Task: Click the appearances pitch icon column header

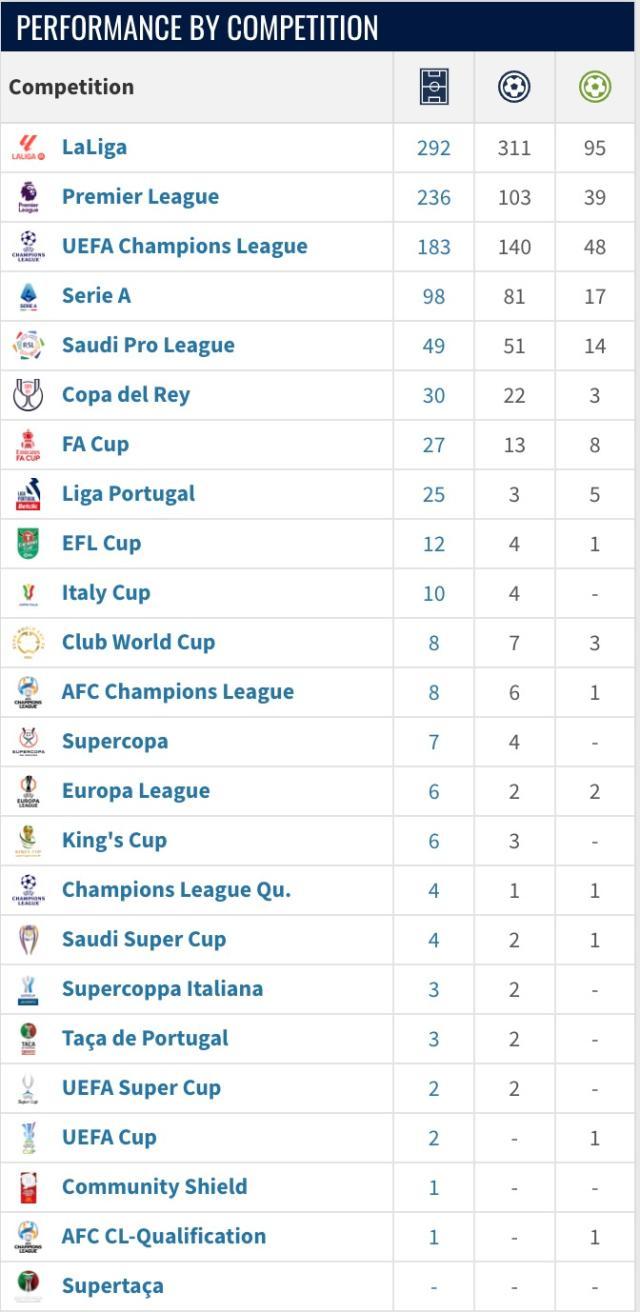Action: 434,87
